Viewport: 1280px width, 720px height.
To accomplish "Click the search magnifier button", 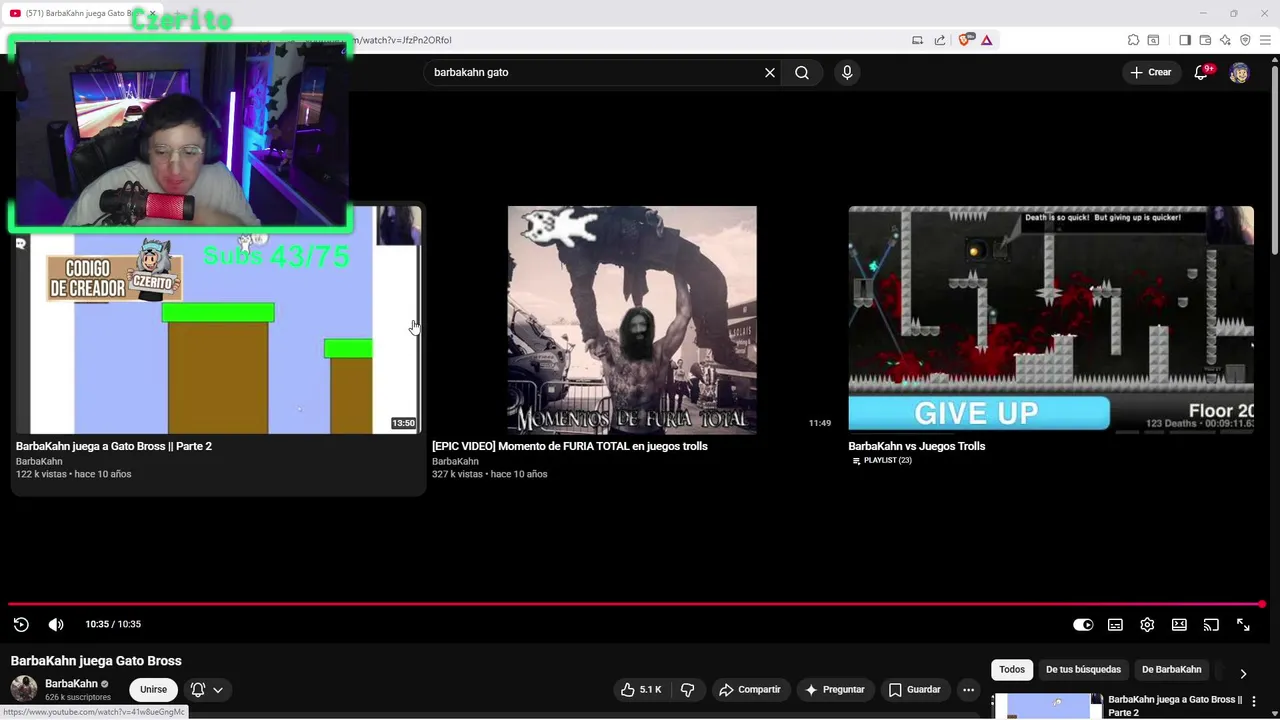I will coord(802,72).
